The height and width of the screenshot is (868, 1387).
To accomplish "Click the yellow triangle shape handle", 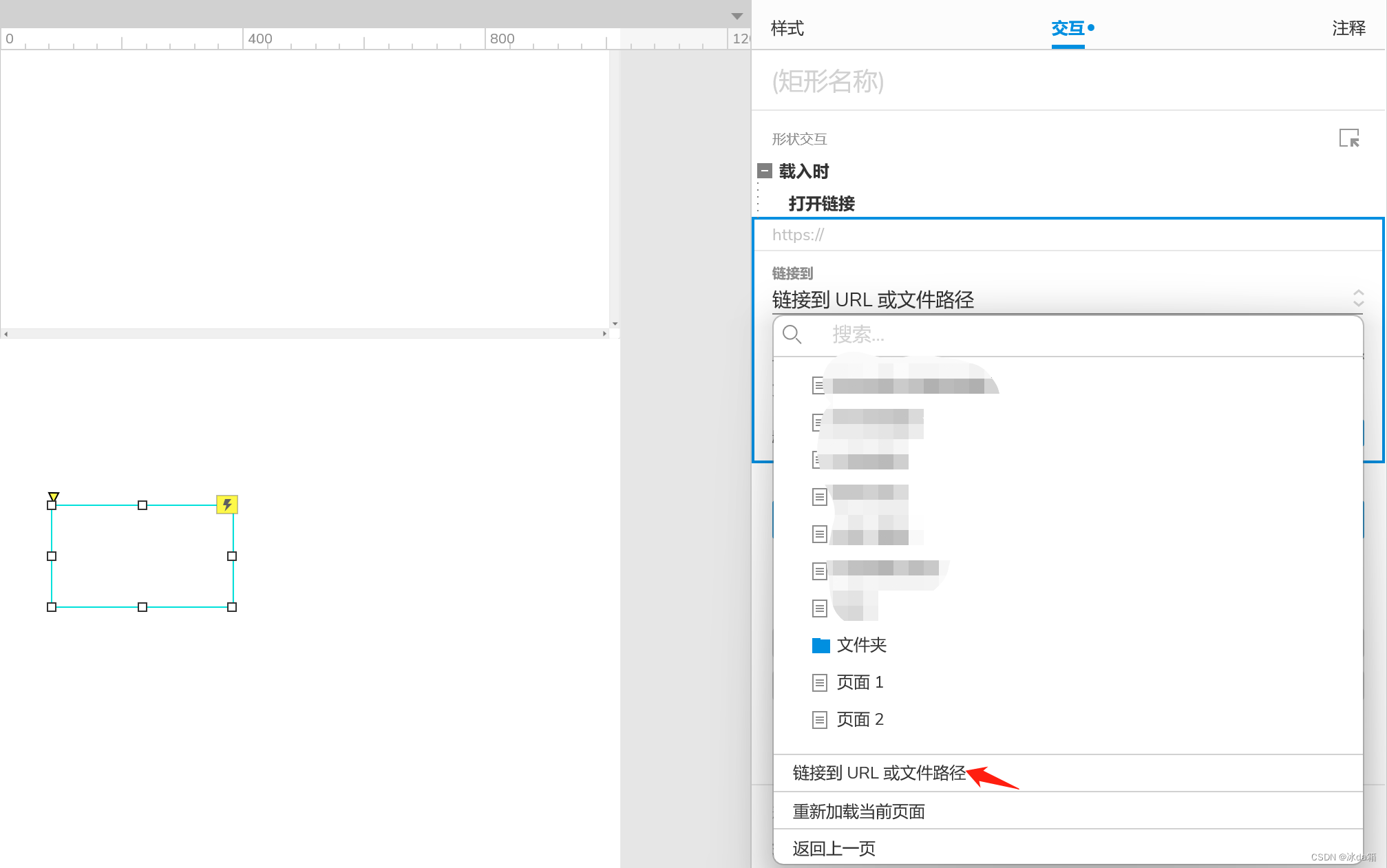I will click(54, 496).
